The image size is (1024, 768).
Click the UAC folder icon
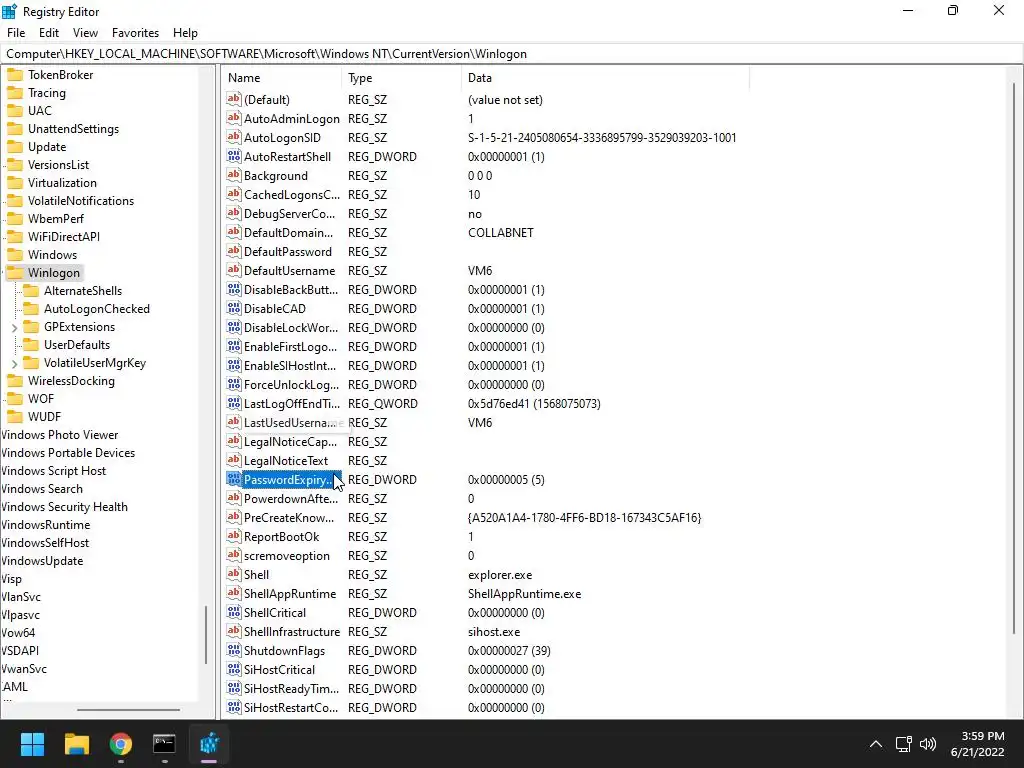pyautogui.click(x=14, y=111)
